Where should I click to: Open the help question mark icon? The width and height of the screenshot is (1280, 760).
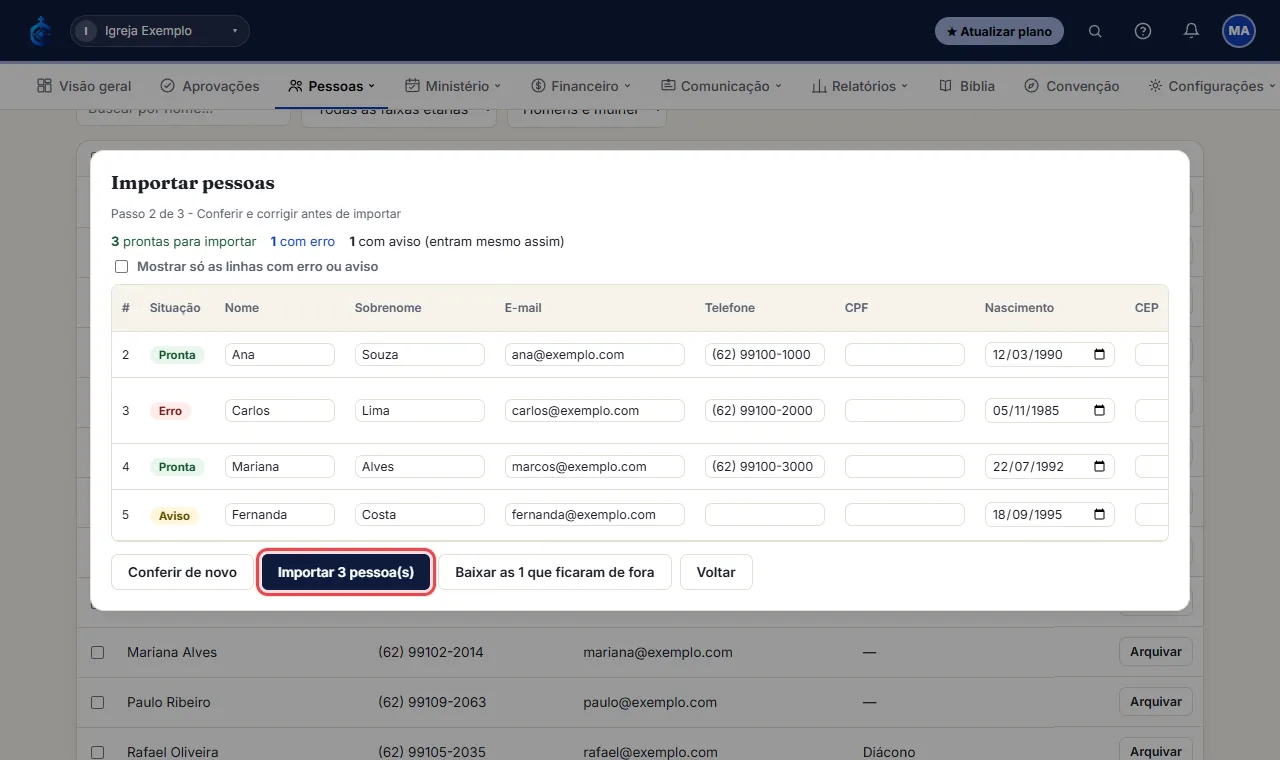1143,31
